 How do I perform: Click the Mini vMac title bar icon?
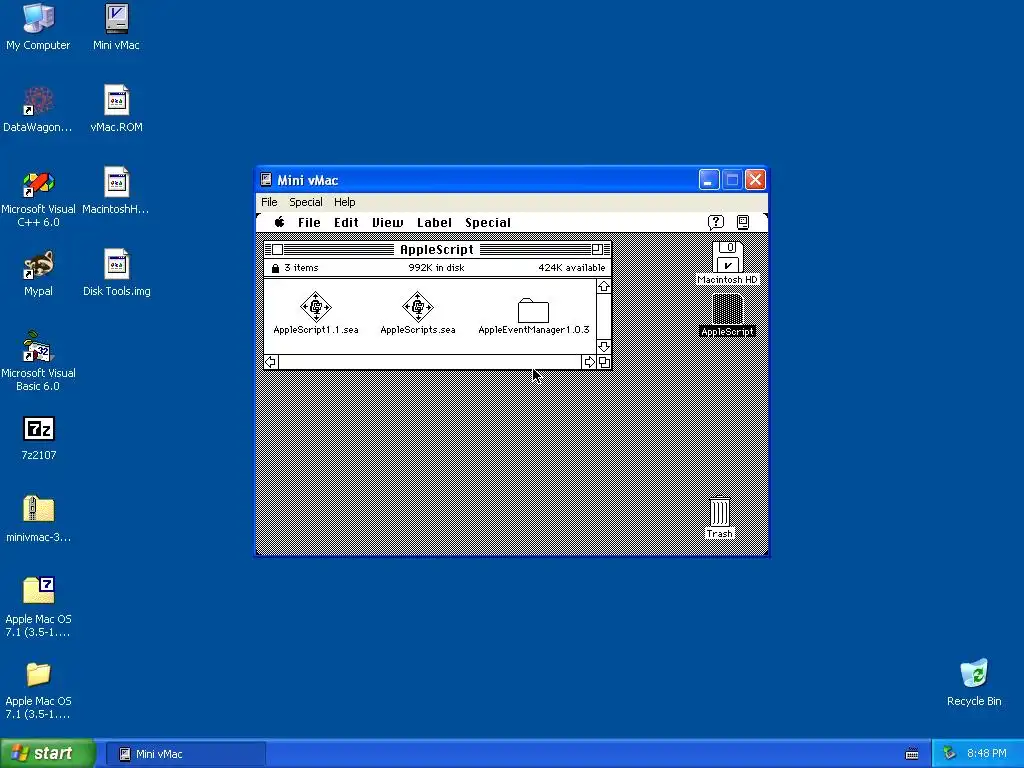coord(266,180)
